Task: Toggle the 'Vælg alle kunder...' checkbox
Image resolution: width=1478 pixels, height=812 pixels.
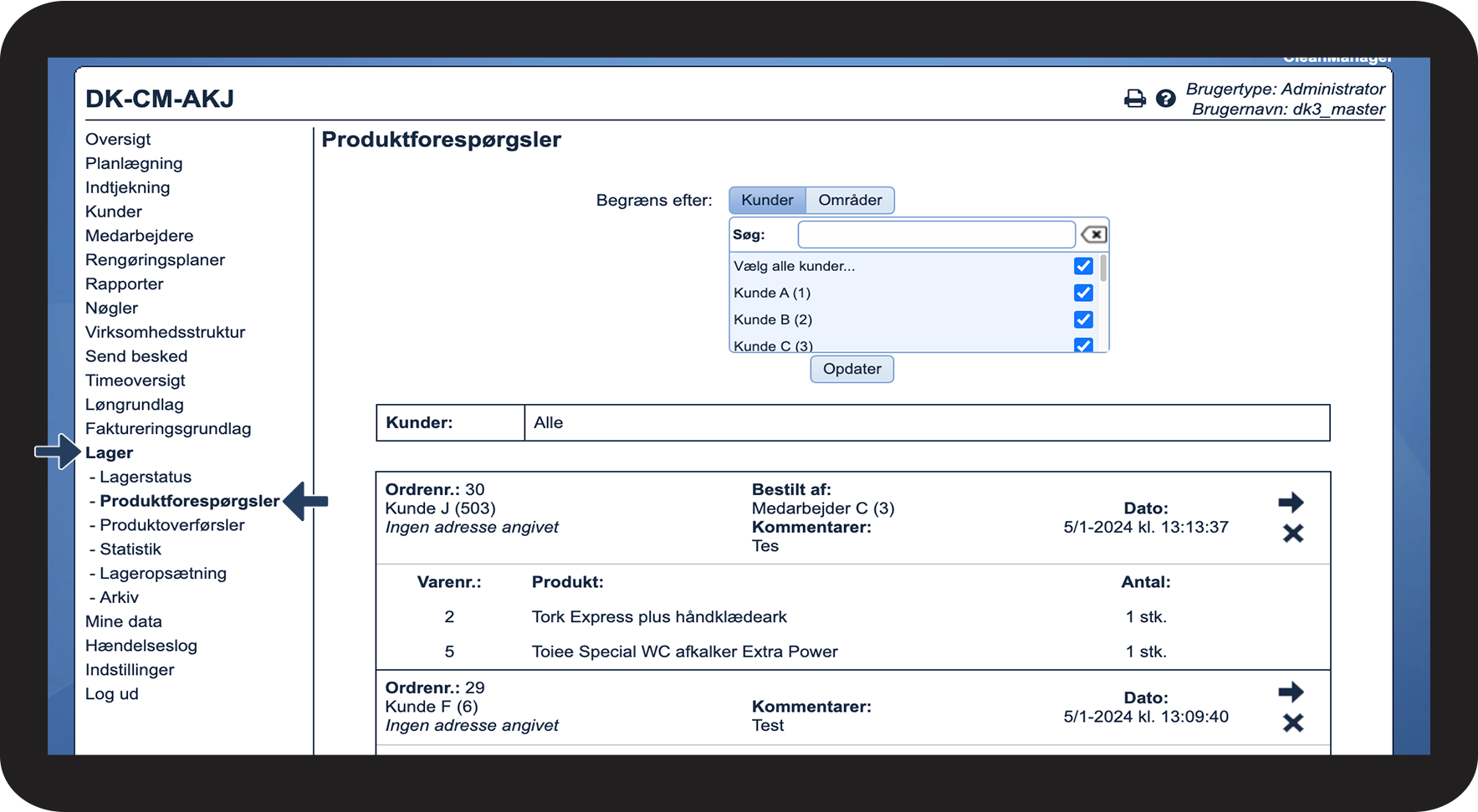Action: [1083, 266]
